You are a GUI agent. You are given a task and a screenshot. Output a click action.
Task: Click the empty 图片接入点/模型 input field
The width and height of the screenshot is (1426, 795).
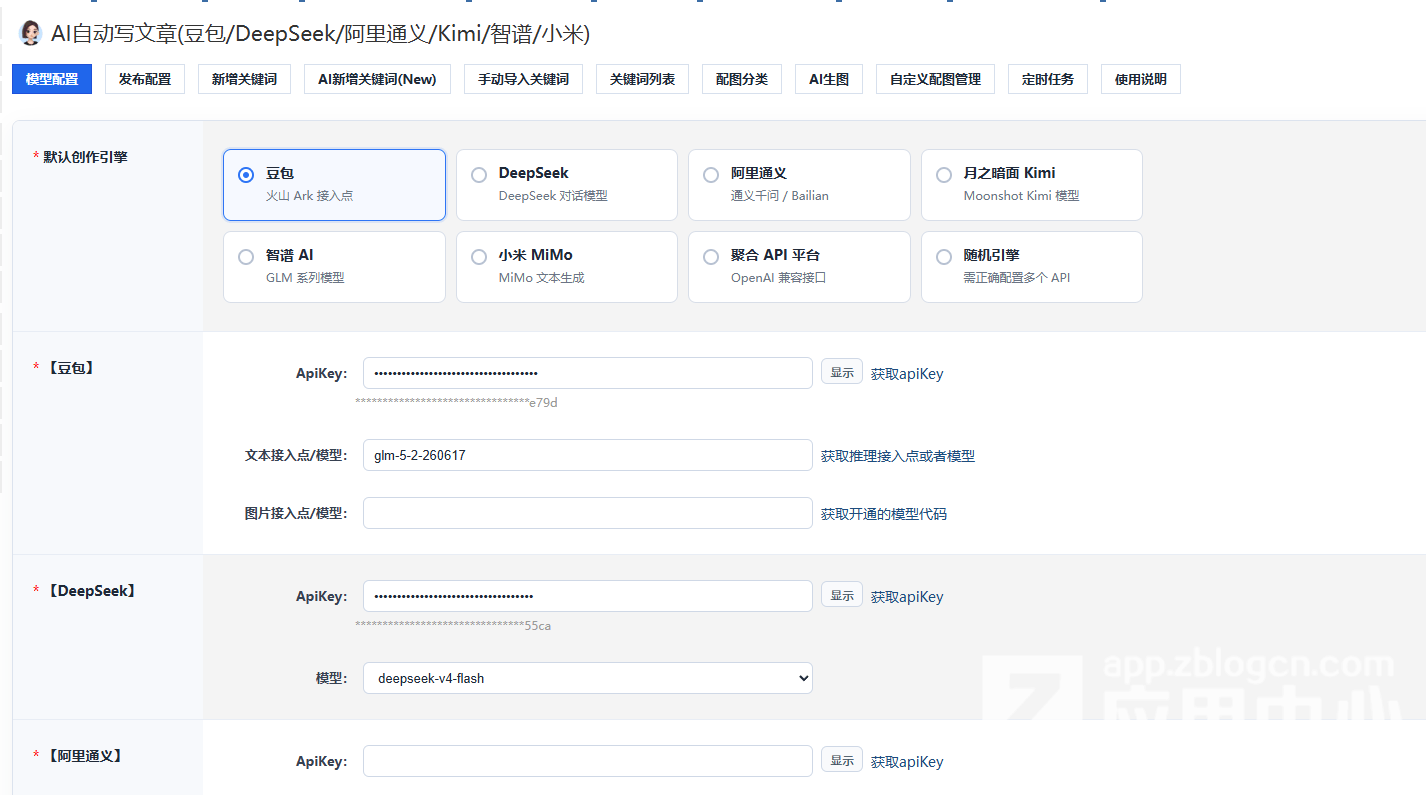coord(588,513)
